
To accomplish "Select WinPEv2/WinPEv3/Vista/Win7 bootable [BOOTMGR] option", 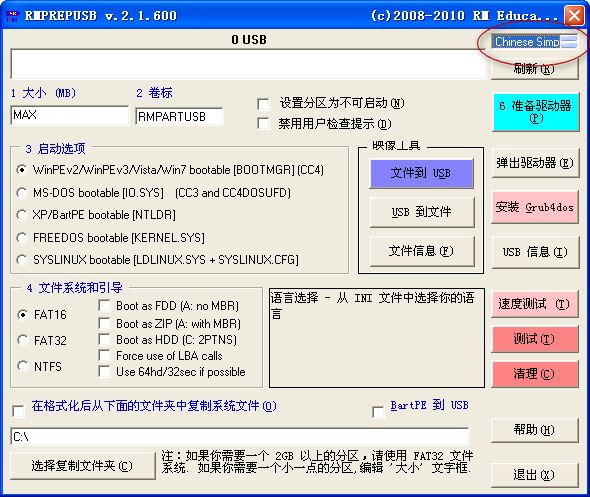I will [x=22, y=170].
